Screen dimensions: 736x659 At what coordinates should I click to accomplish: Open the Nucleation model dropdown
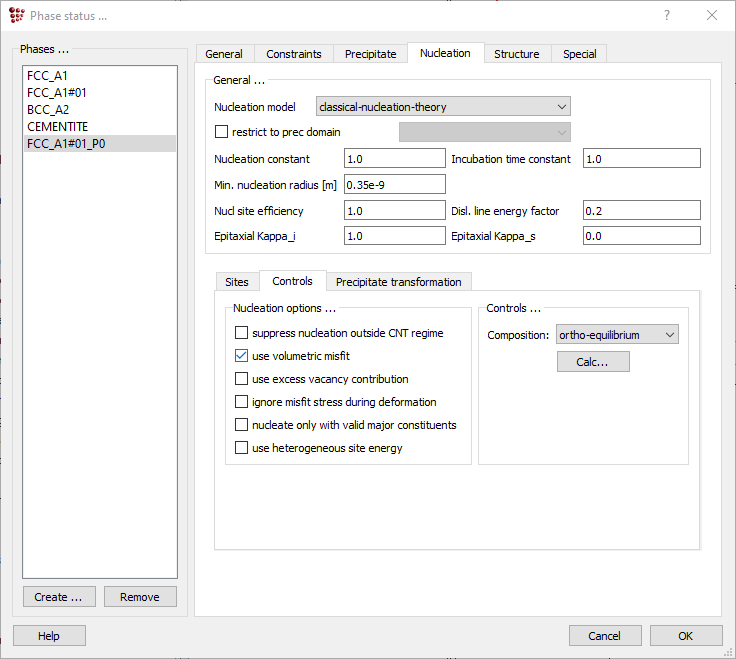tap(442, 107)
